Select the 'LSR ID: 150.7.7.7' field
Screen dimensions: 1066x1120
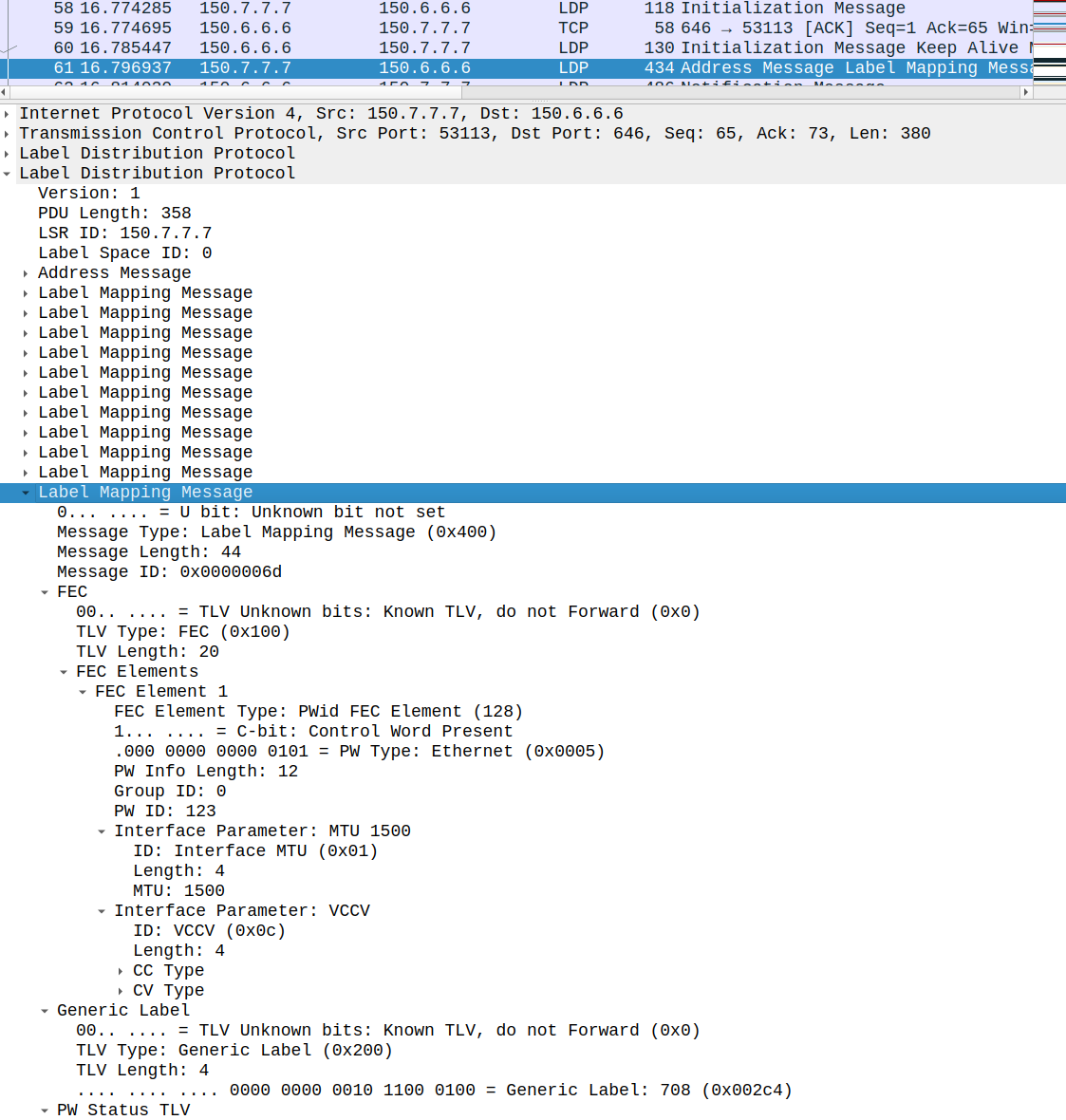click(125, 233)
